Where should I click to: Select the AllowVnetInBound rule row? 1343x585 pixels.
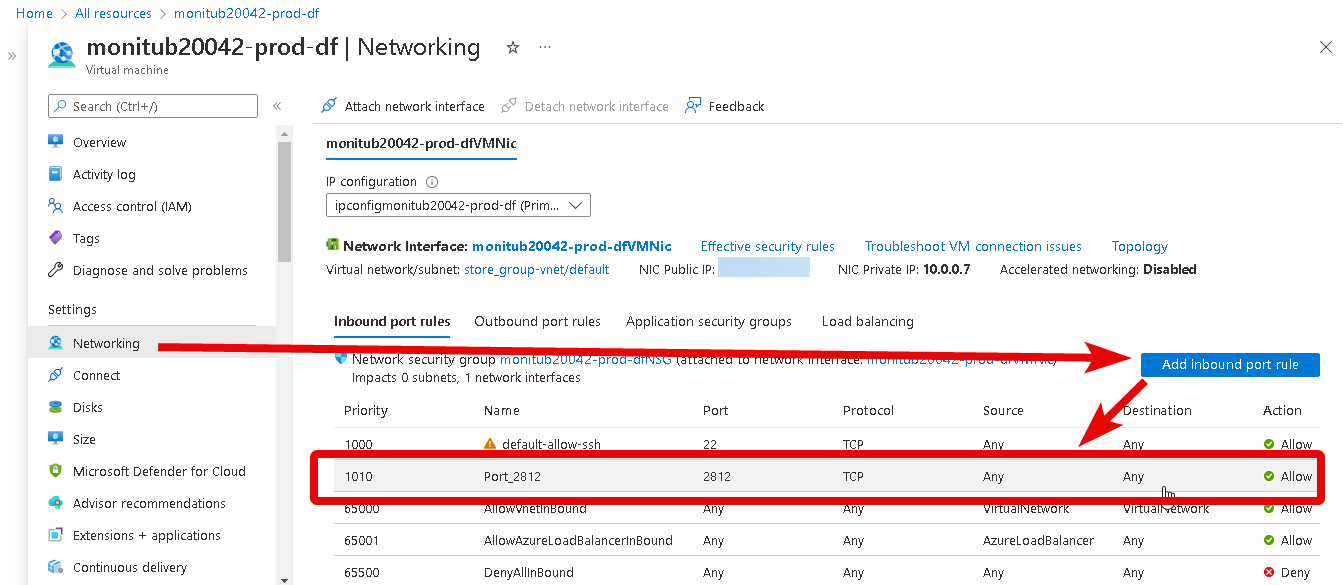826,510
